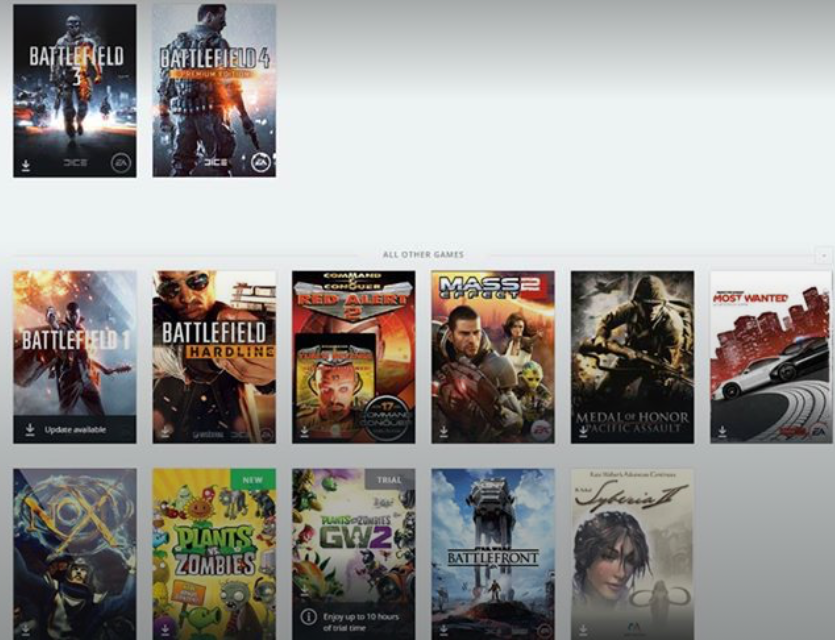This screenshot has width=835, height=640.
Task: Click download icon on Plants vs Zombies tile
Action: tap(164, 630)
